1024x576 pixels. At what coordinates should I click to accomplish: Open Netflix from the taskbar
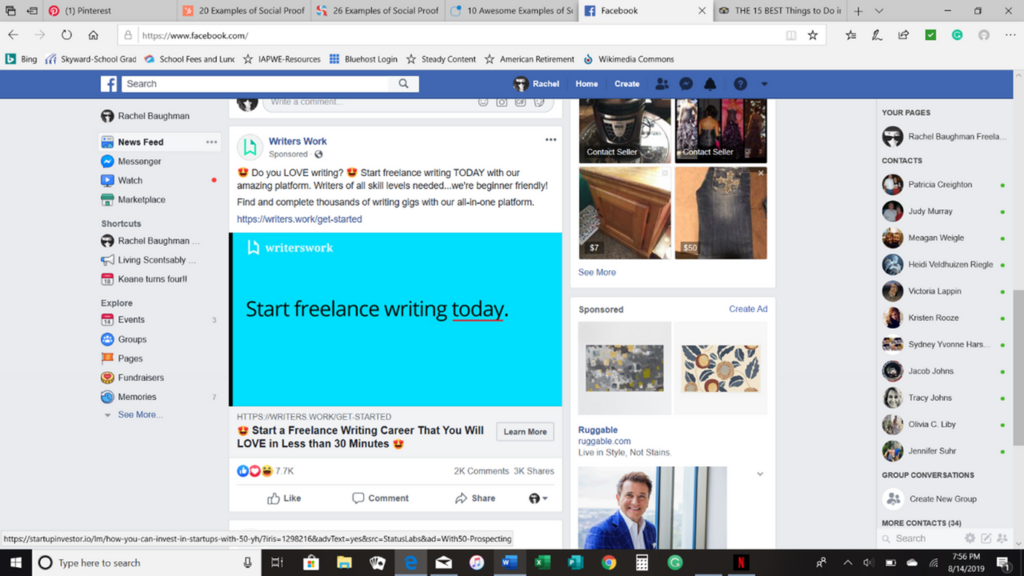tap(741, 562)
